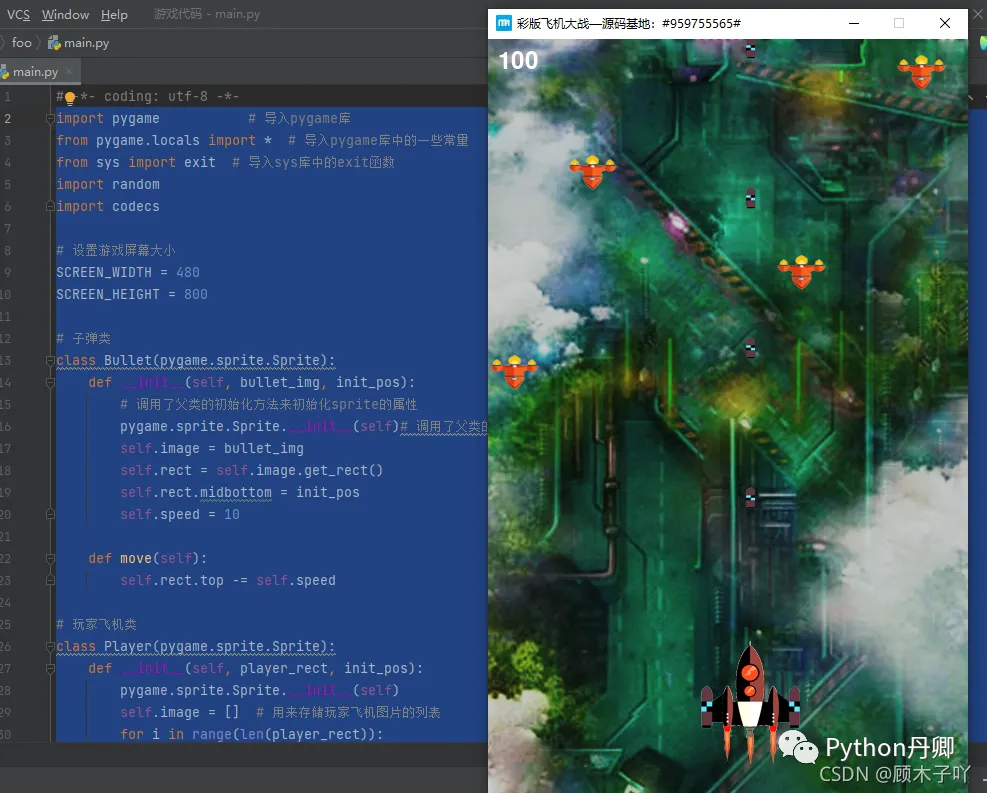The width and height of the screenshot is (987, 793).
Task: Click 'from sys import exit' line
Action: click(x=136, y=162)
